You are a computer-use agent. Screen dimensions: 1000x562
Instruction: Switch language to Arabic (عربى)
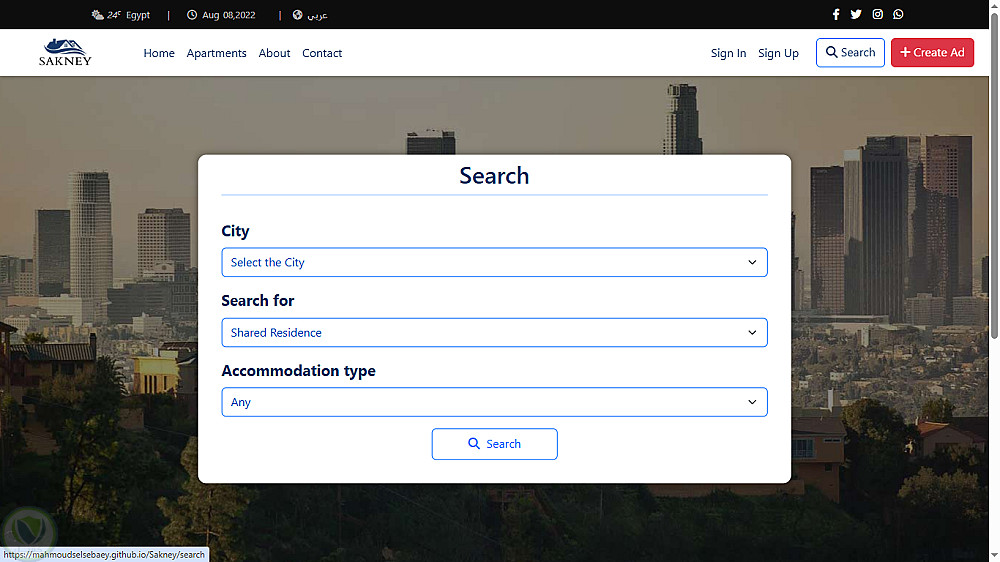[x=317, y=15]
